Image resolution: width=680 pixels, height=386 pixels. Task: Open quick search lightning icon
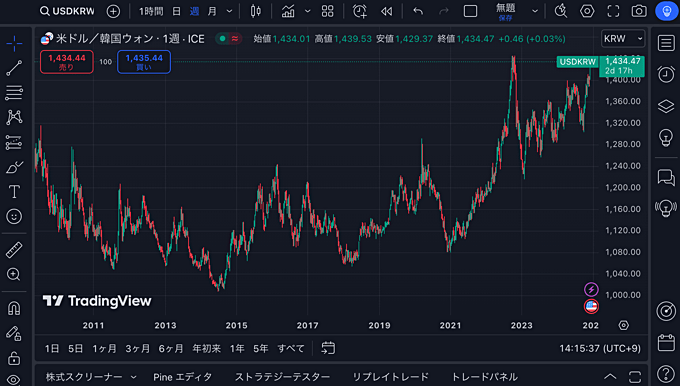(x=561, y=11)
